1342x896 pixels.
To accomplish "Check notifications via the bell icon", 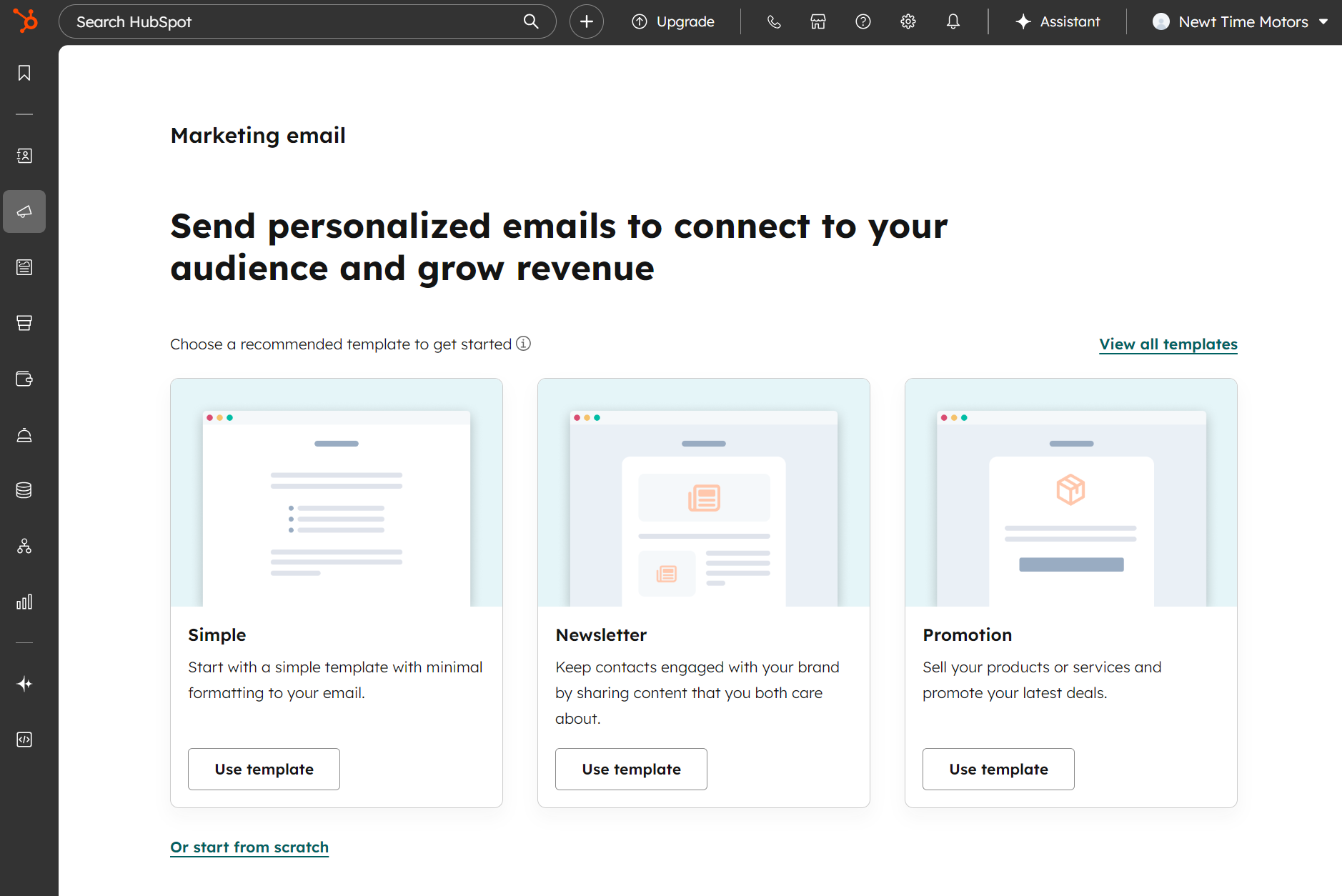I will click(954, 21).
